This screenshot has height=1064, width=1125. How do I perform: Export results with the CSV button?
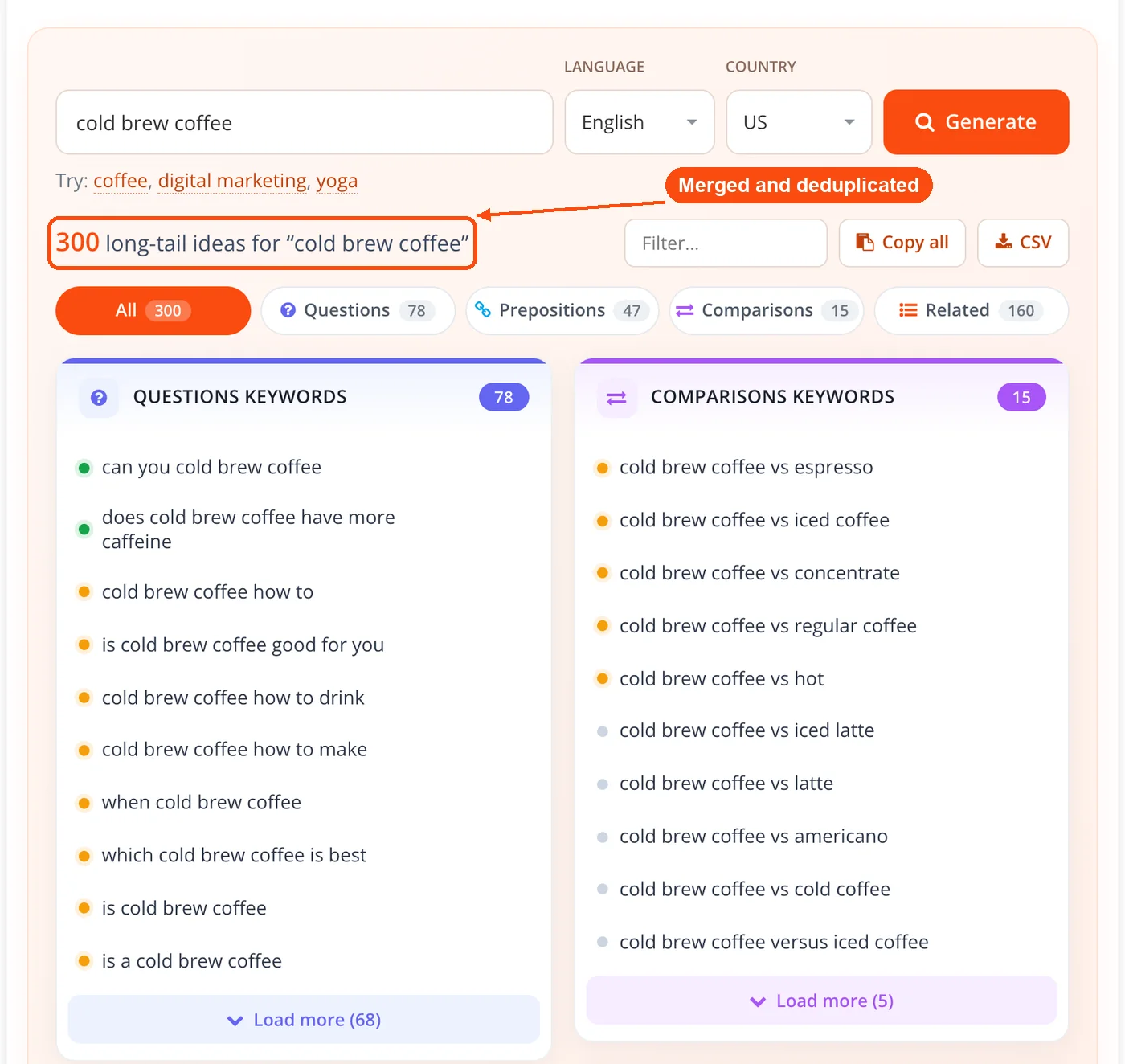(x=1023, y=243)
